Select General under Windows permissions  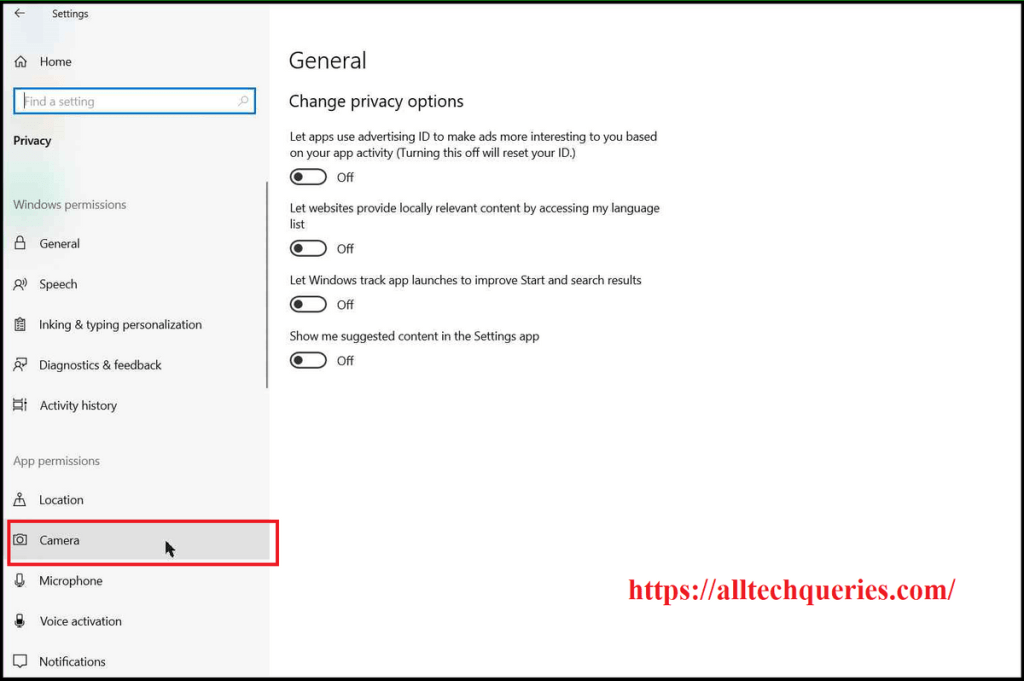click(60, 243)
